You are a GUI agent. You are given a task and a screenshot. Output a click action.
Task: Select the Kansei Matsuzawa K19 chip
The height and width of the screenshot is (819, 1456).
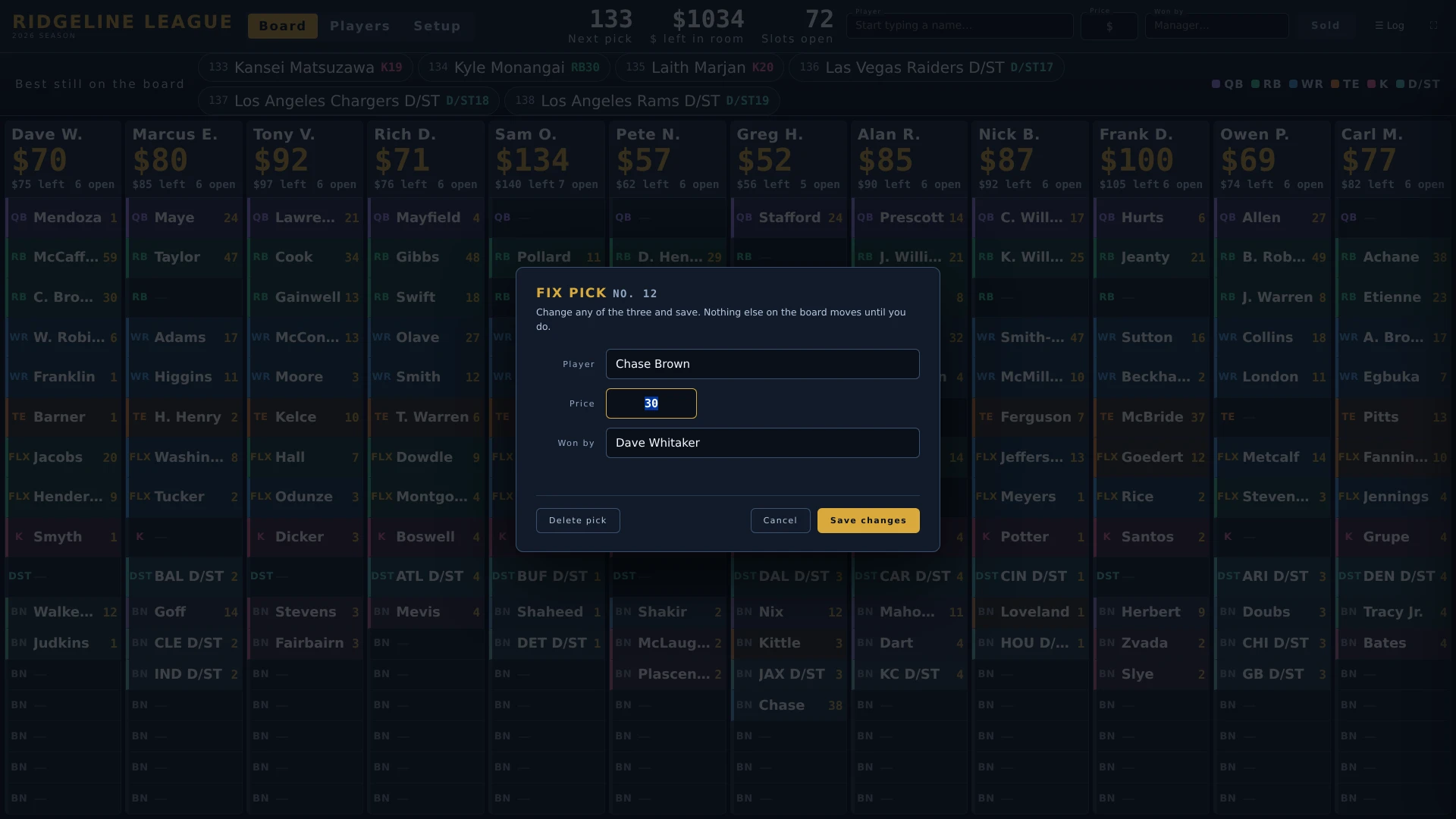pos(306,67)
